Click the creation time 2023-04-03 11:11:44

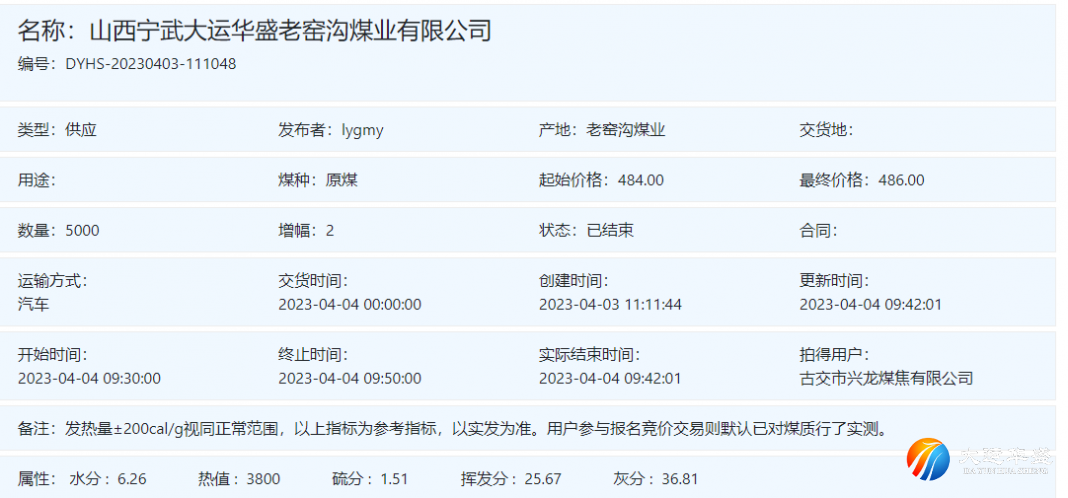click(x=610, y=304)
